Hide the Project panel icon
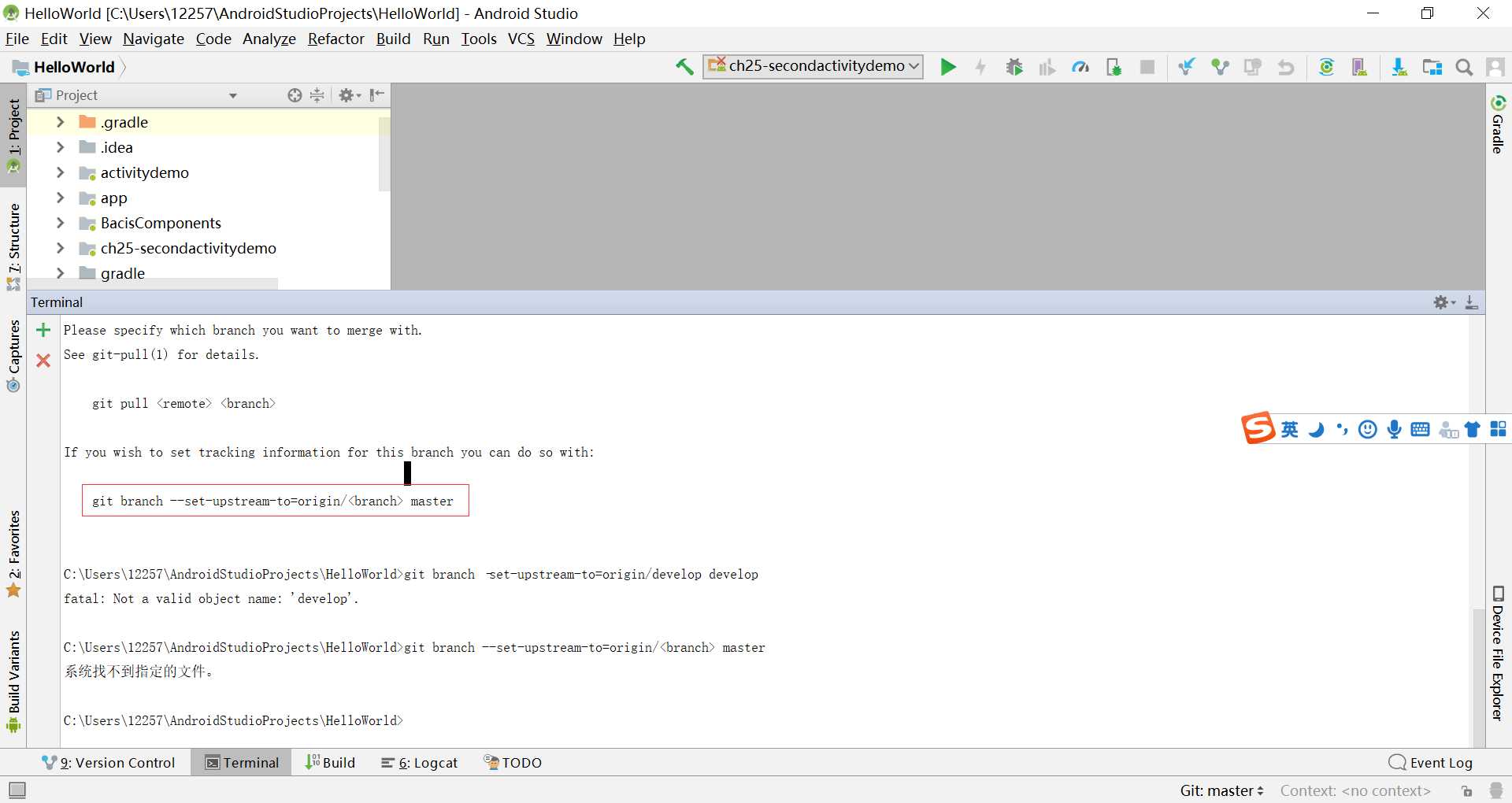The width and height of the screenshot is (1512, 803). 377,95
